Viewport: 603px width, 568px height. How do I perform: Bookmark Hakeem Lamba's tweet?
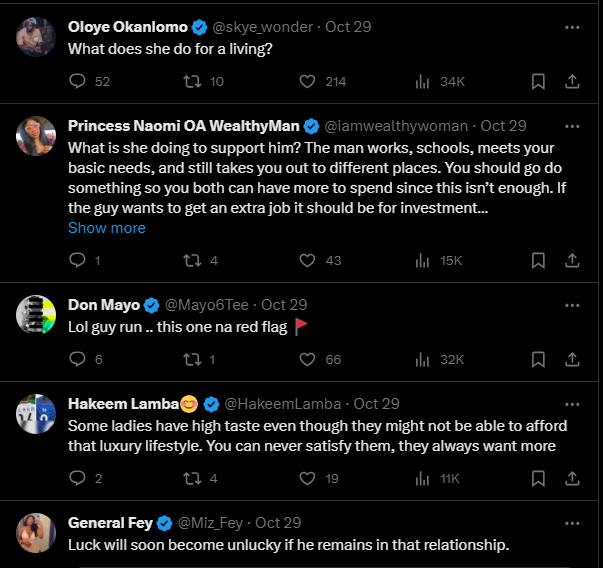[x=537, y=479]
